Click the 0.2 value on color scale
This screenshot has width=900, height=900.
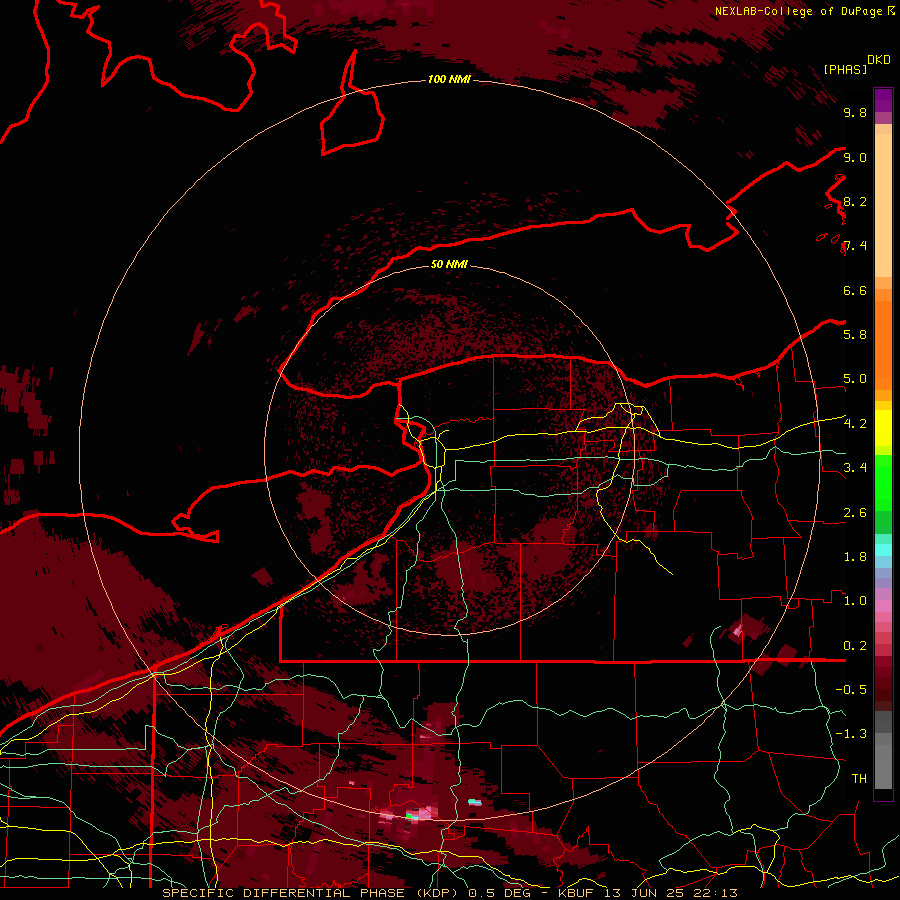click(x=855, y=646)
